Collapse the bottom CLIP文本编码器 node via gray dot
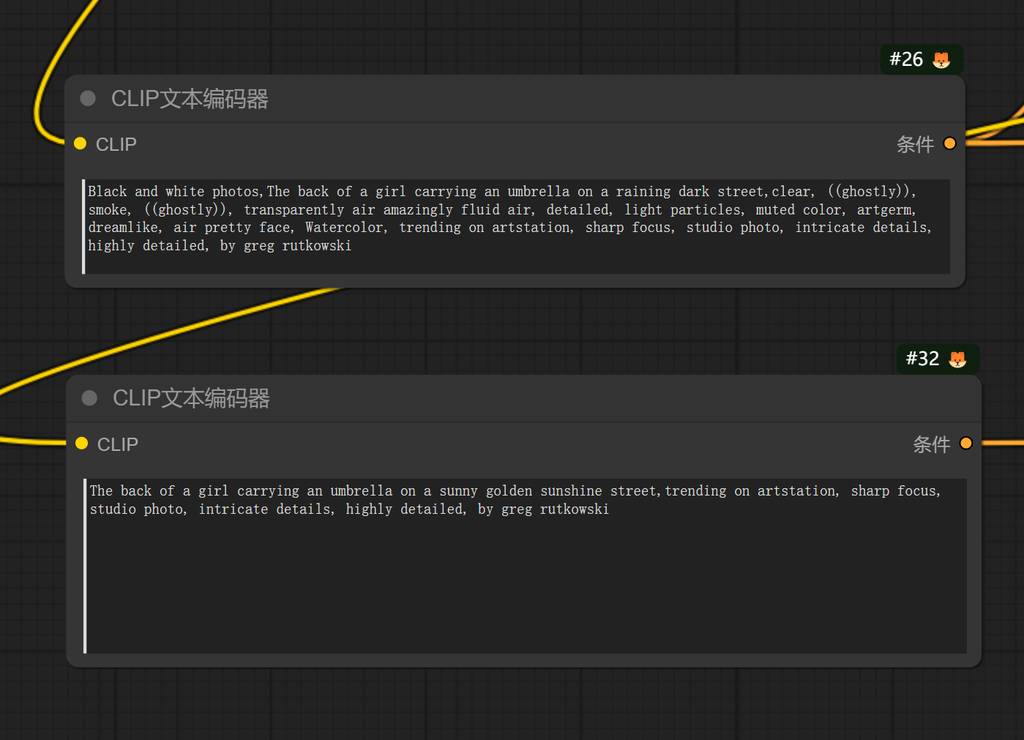 [x=89, y=398]
